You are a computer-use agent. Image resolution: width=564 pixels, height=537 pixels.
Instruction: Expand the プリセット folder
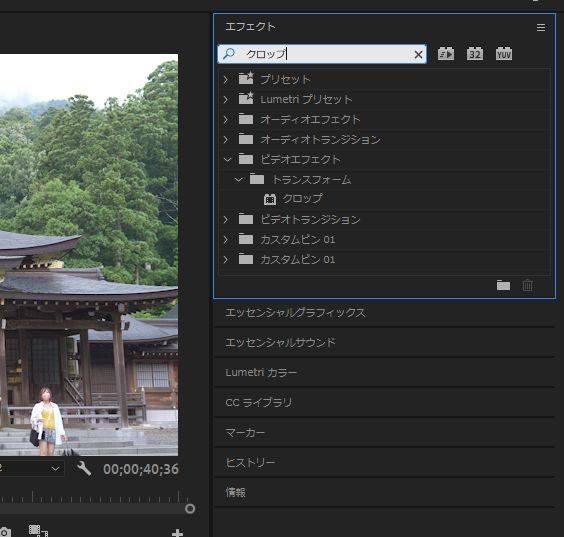coord(226,79)
